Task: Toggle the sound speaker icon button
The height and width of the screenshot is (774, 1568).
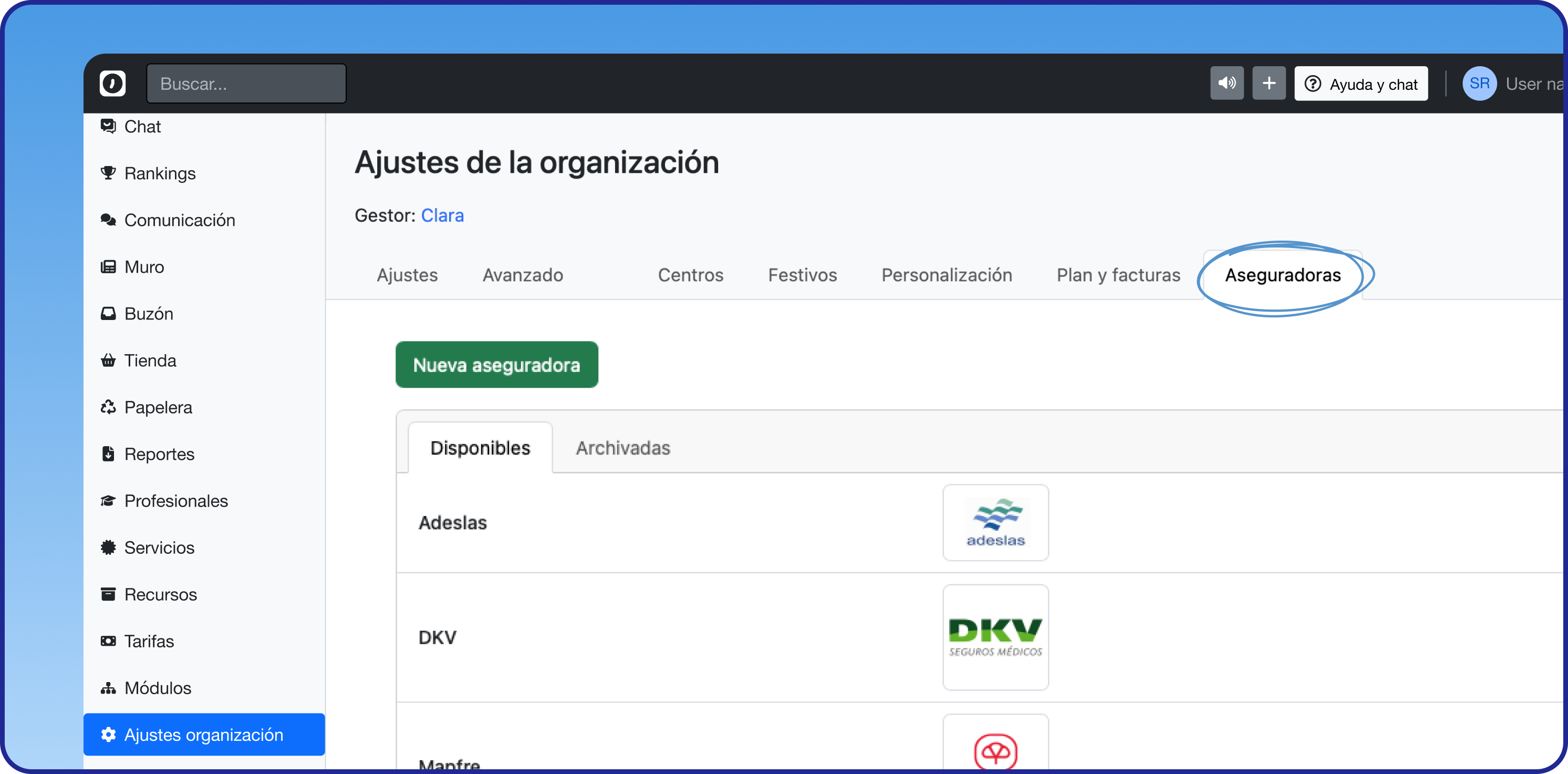Action: tap(1227, 84)
